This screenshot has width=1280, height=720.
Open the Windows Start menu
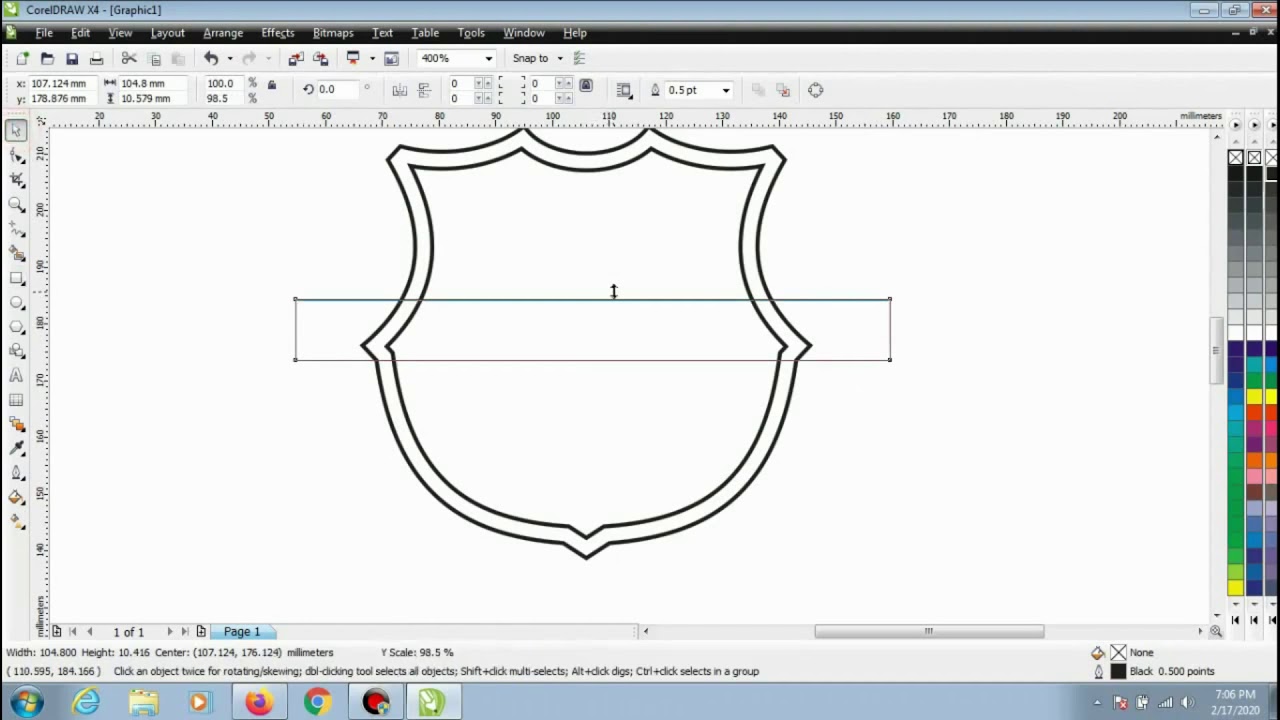tap(27, 702)
